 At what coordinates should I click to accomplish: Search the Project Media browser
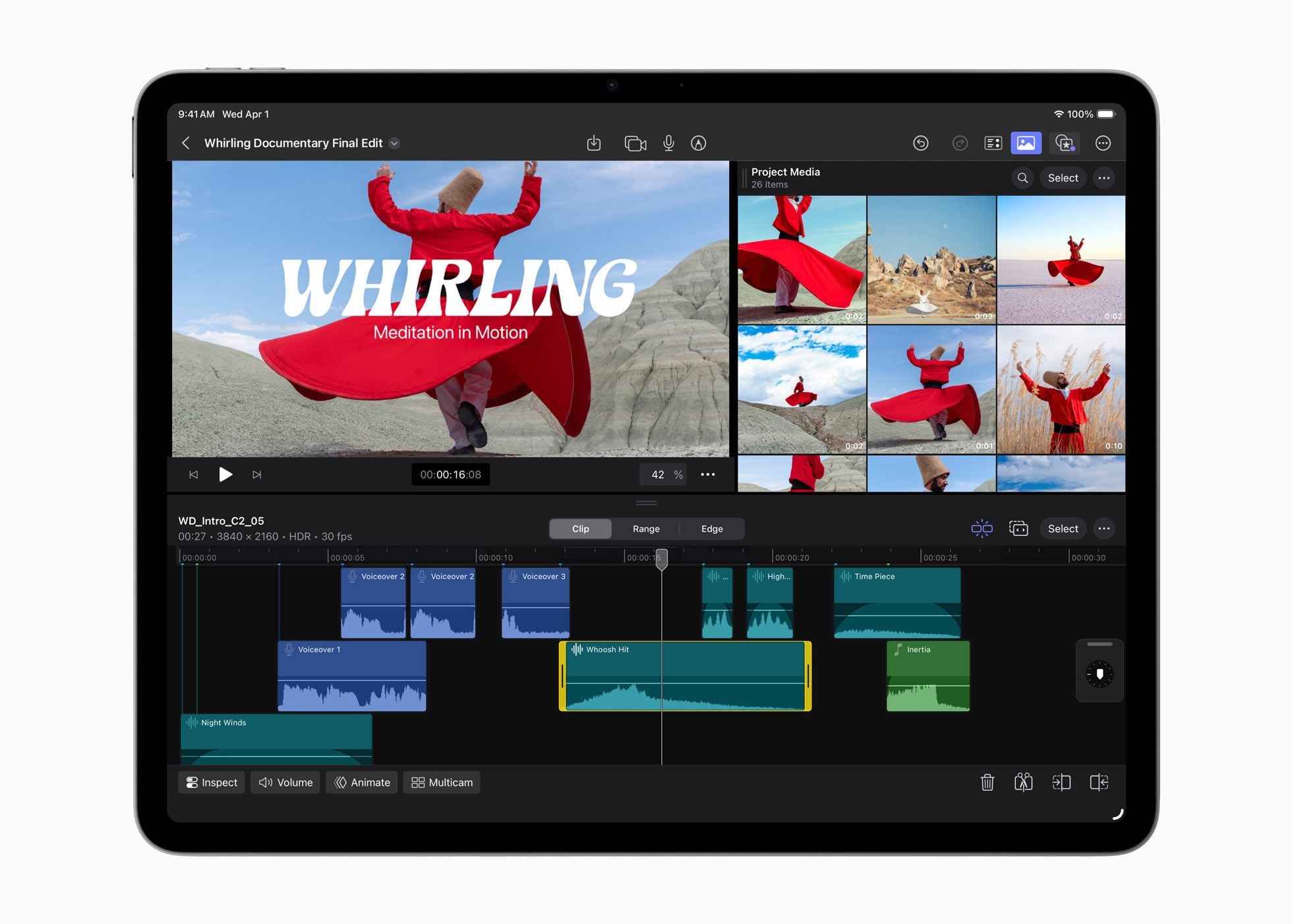[x=1022, y=178]
